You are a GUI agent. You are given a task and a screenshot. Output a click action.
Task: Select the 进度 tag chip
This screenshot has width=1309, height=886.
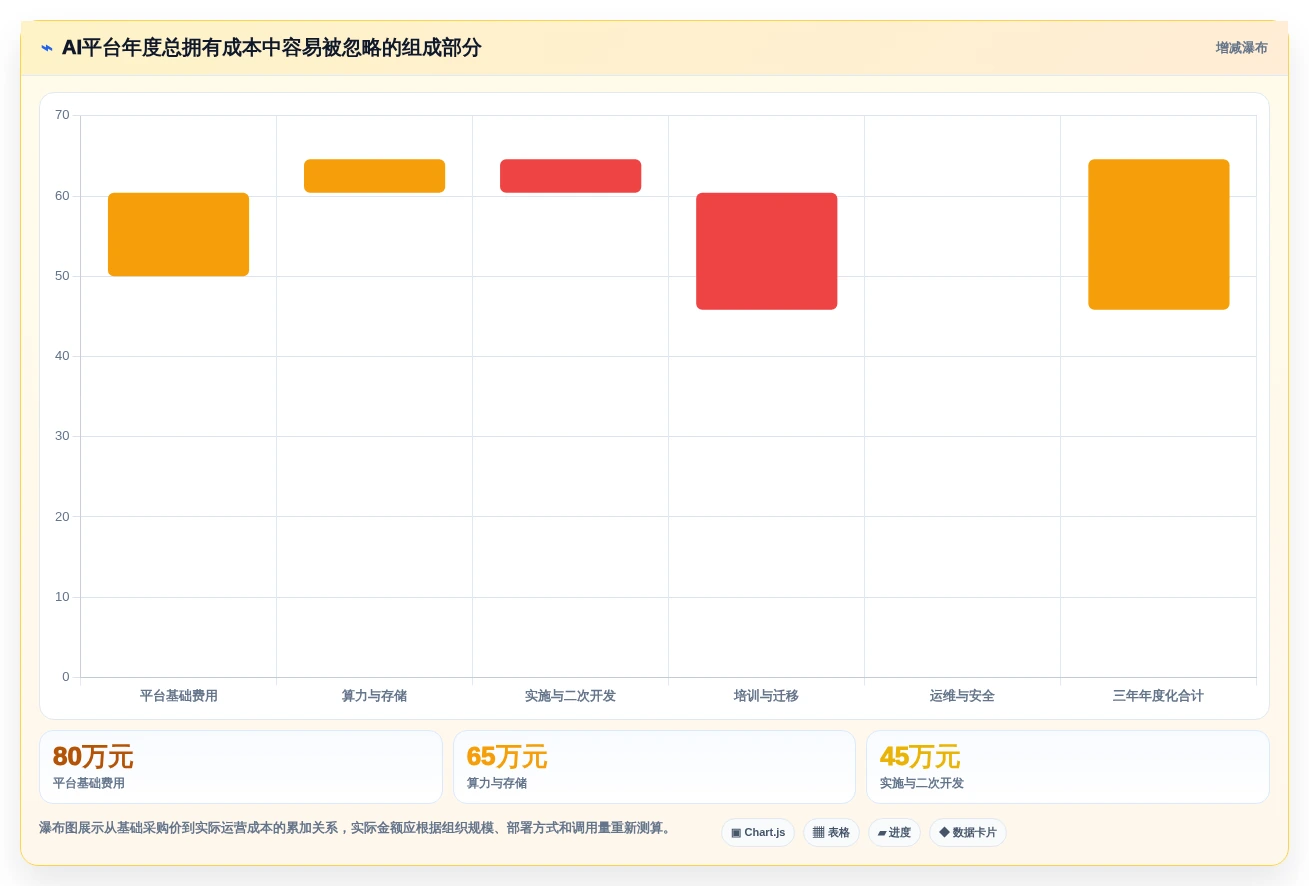tap(894, 832)
